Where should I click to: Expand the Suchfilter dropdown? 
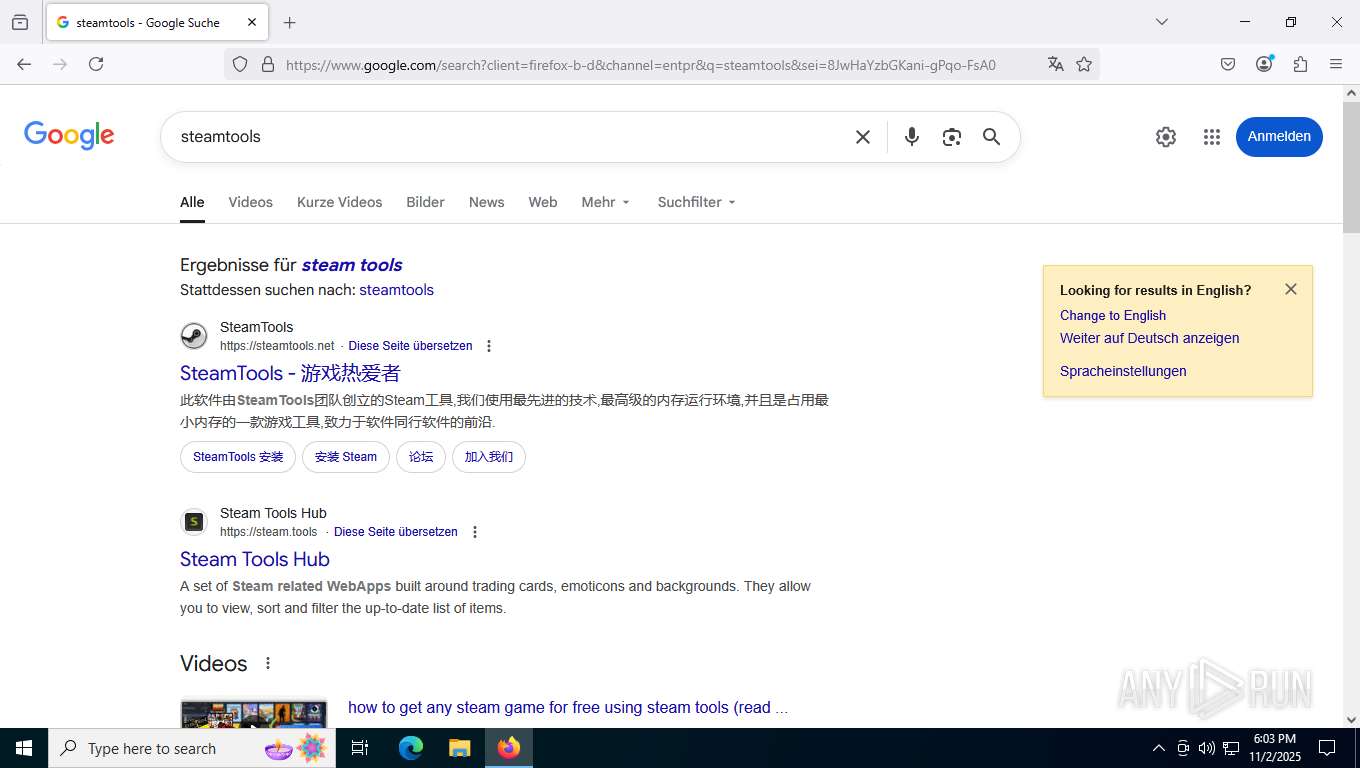[x=696, y=202]
